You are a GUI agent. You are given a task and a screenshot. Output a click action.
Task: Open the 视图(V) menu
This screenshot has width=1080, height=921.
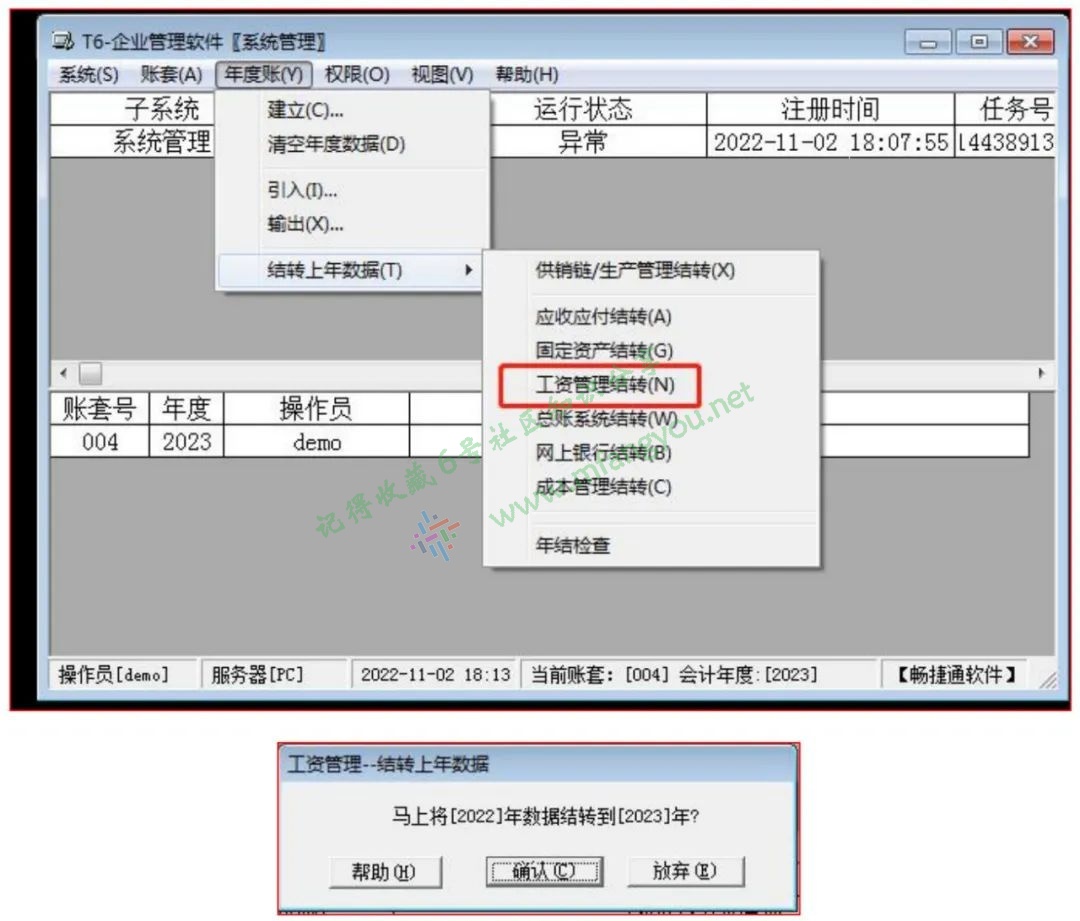tap(441, 75)
